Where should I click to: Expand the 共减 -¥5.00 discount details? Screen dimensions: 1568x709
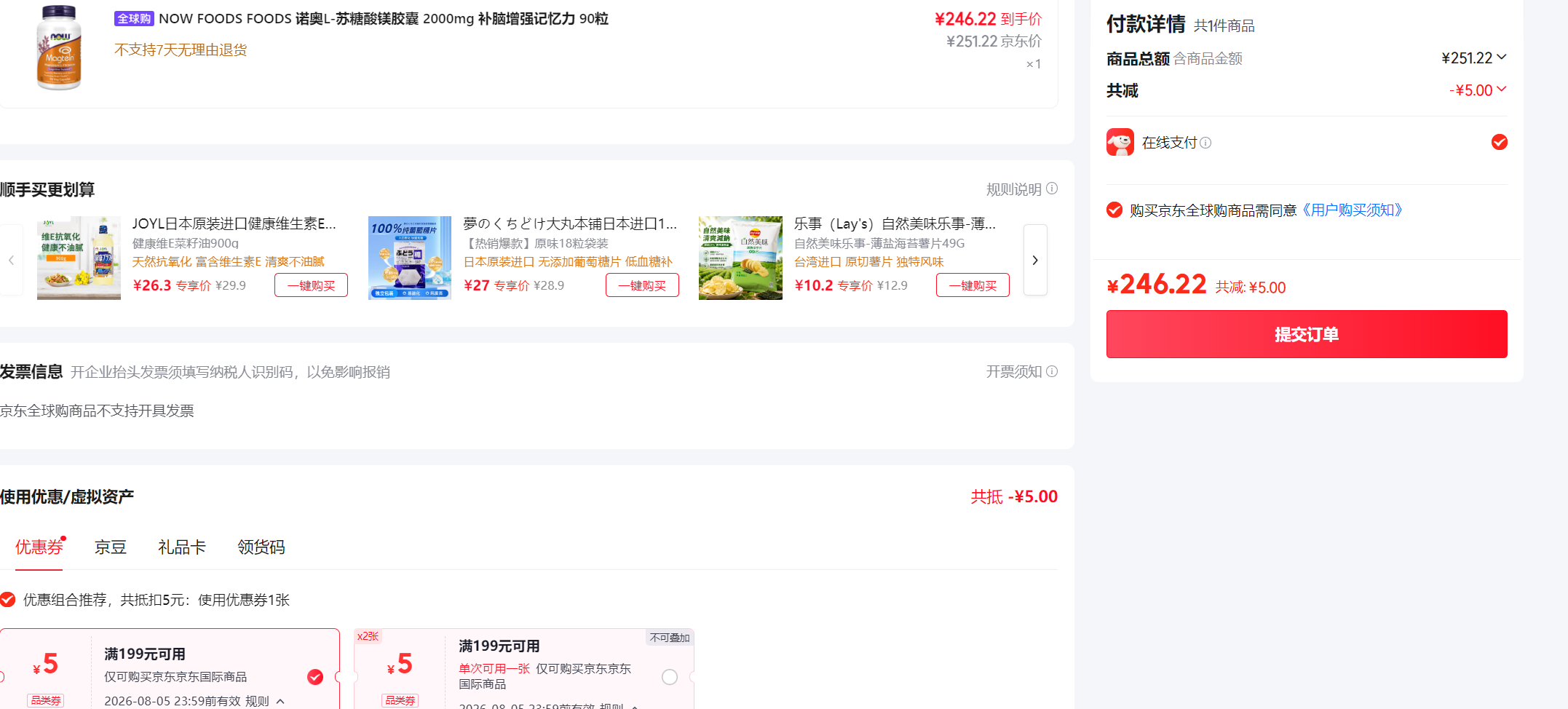point(1501,89)
